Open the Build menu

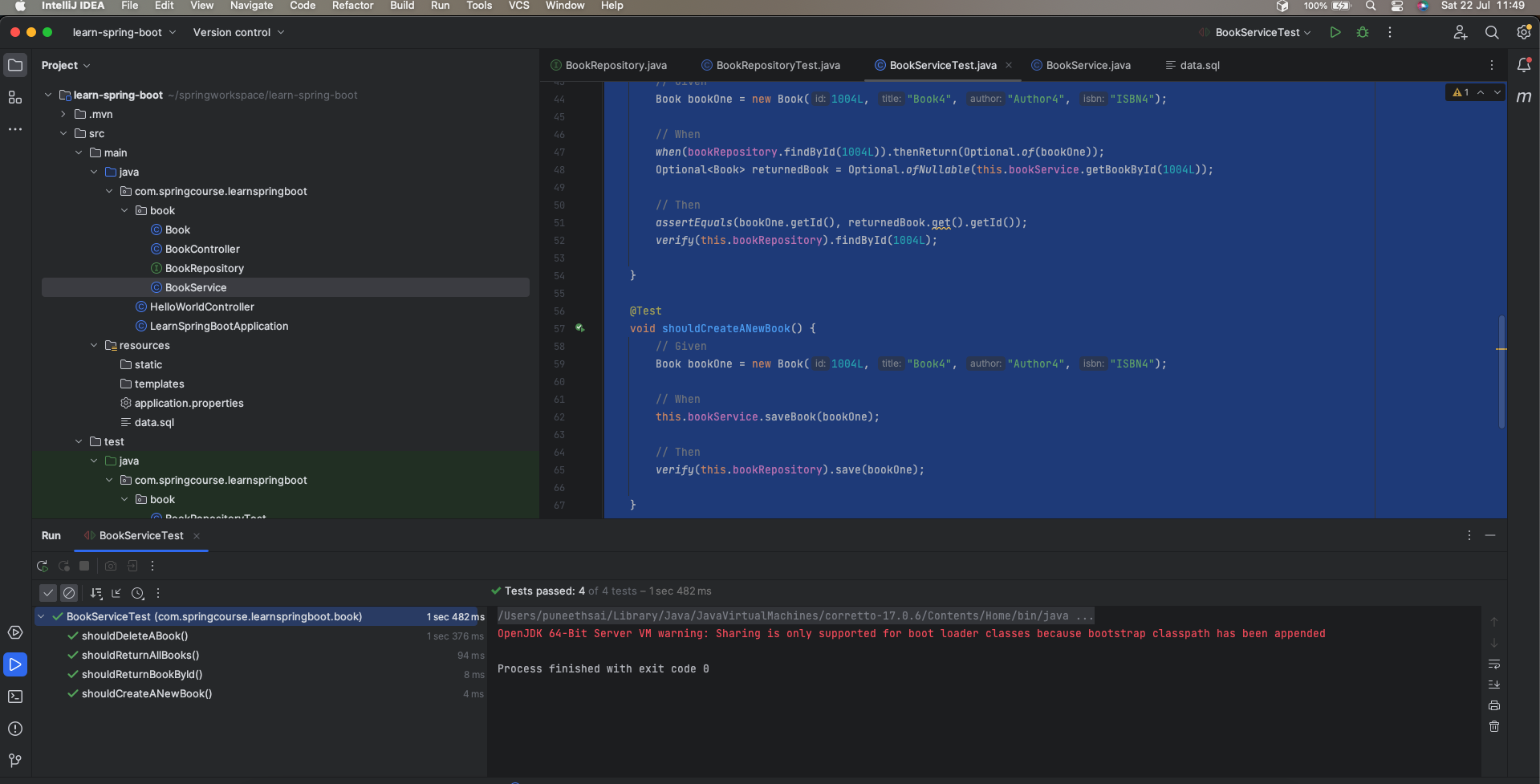(x=402, y=6)
